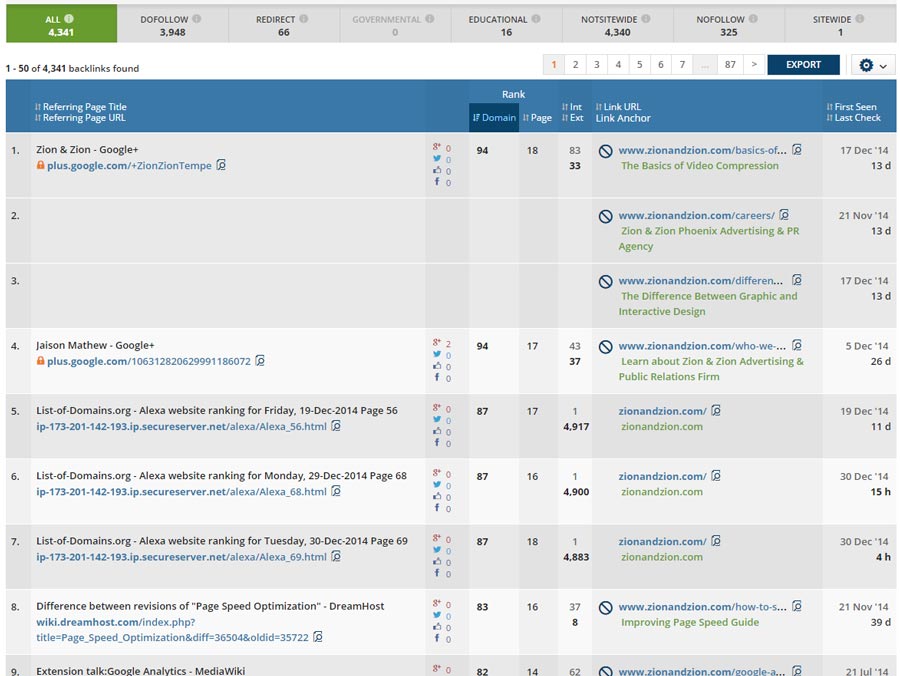900x676 pixels.
Task: Show info tooltip for DOFOLLOW filter
Action: (197, 19)
